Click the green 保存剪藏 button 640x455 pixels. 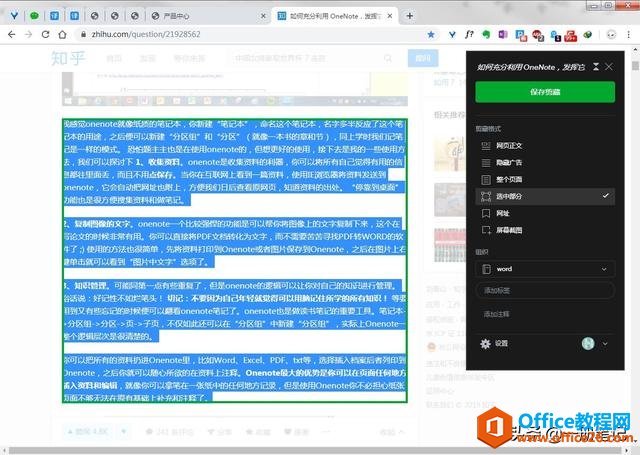pos(545,92)
